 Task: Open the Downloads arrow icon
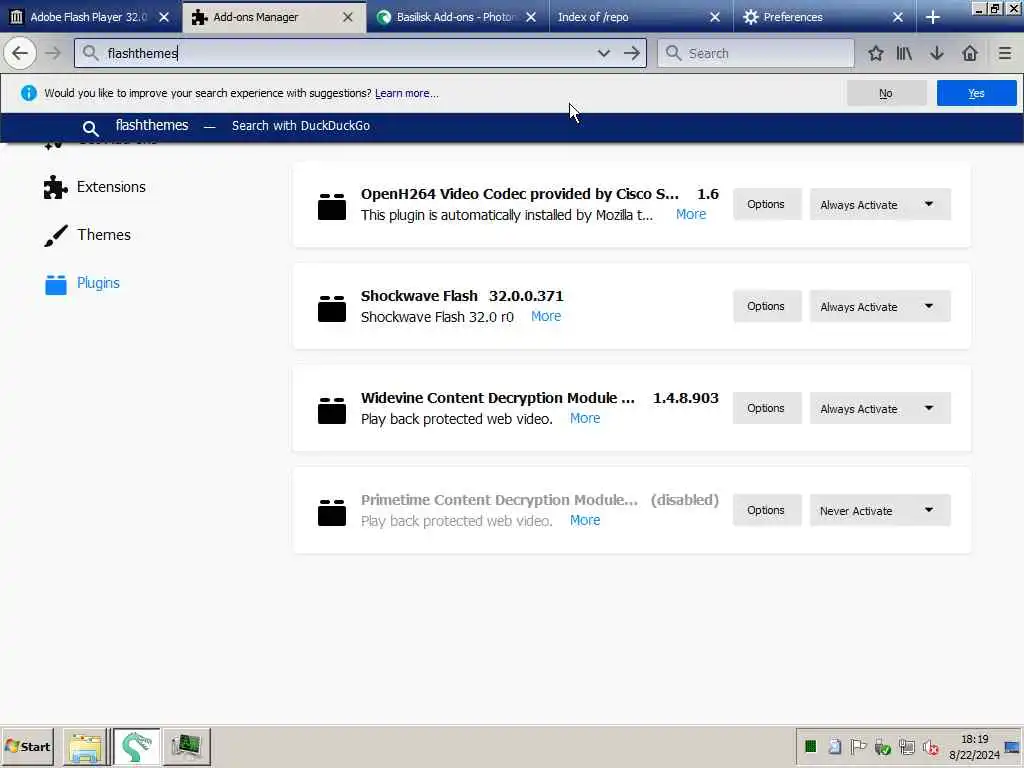(x=936, y=53)
